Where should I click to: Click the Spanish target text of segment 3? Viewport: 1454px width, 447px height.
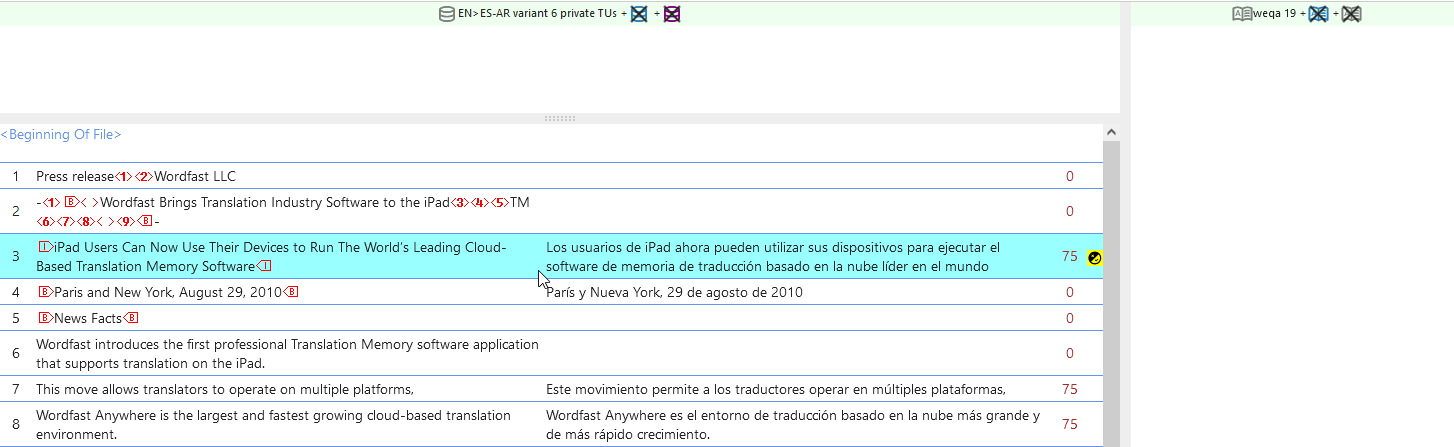[x=773, y=257]
